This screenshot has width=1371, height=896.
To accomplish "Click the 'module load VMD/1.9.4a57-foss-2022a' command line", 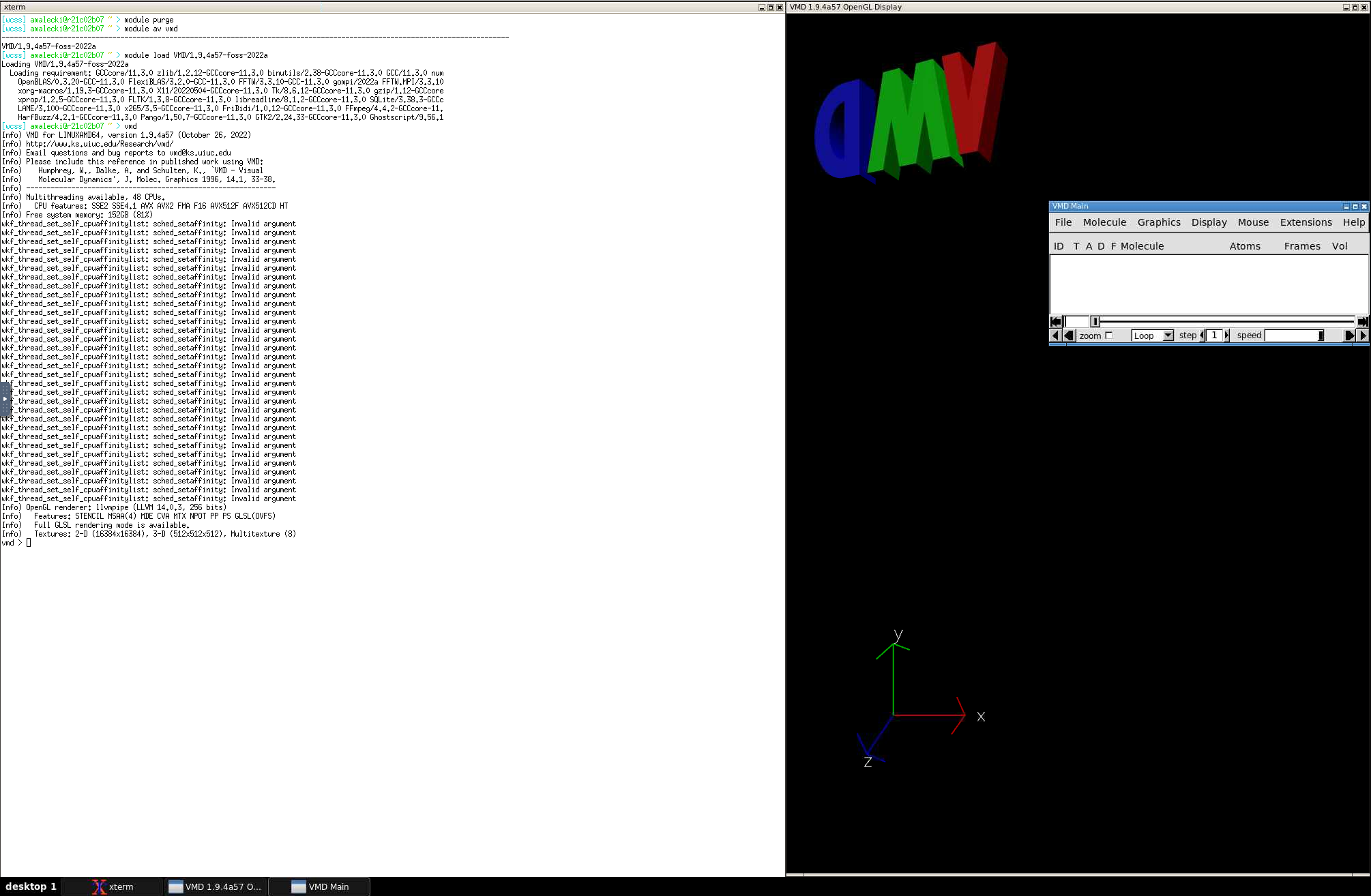I will 196,55.
